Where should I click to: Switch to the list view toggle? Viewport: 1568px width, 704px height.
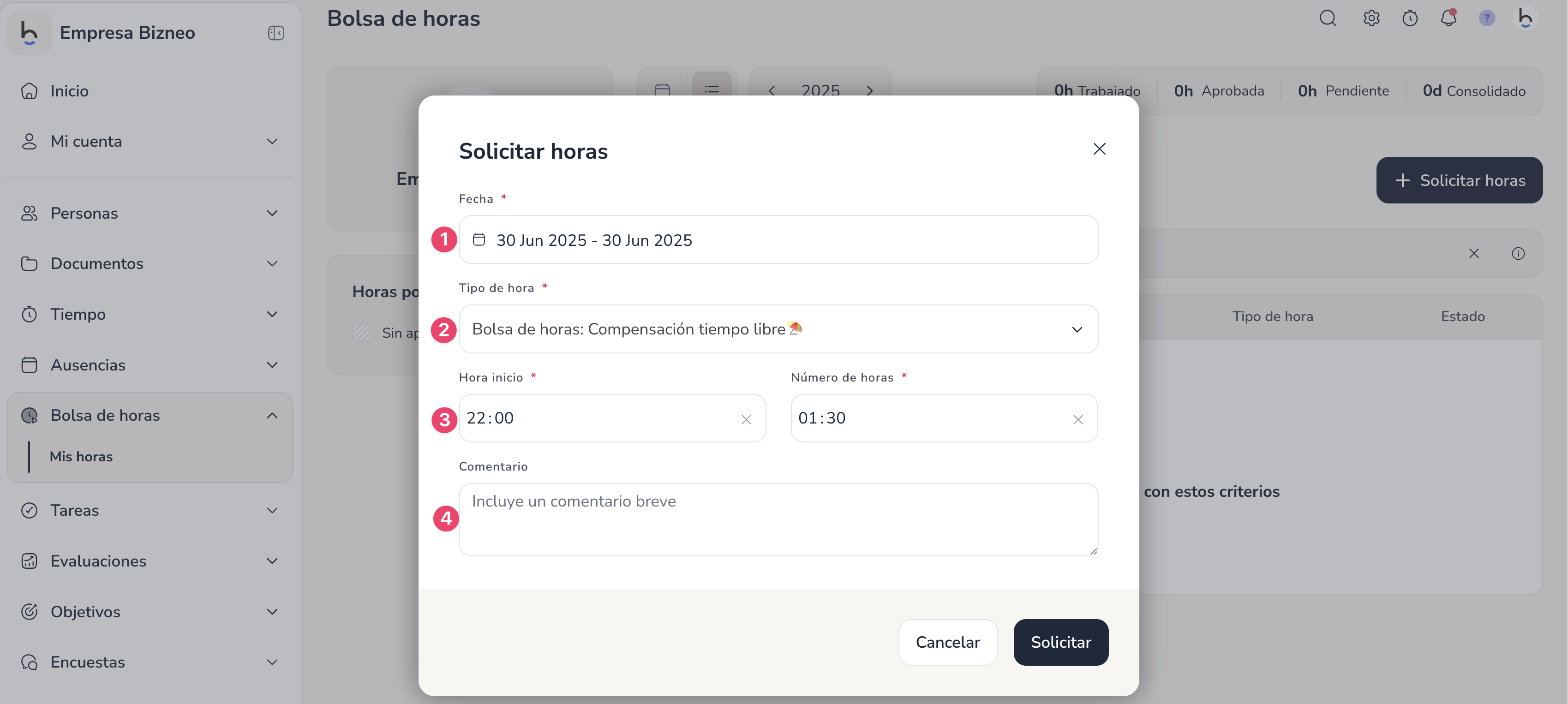pyautogui.click(x=712, y=89)
